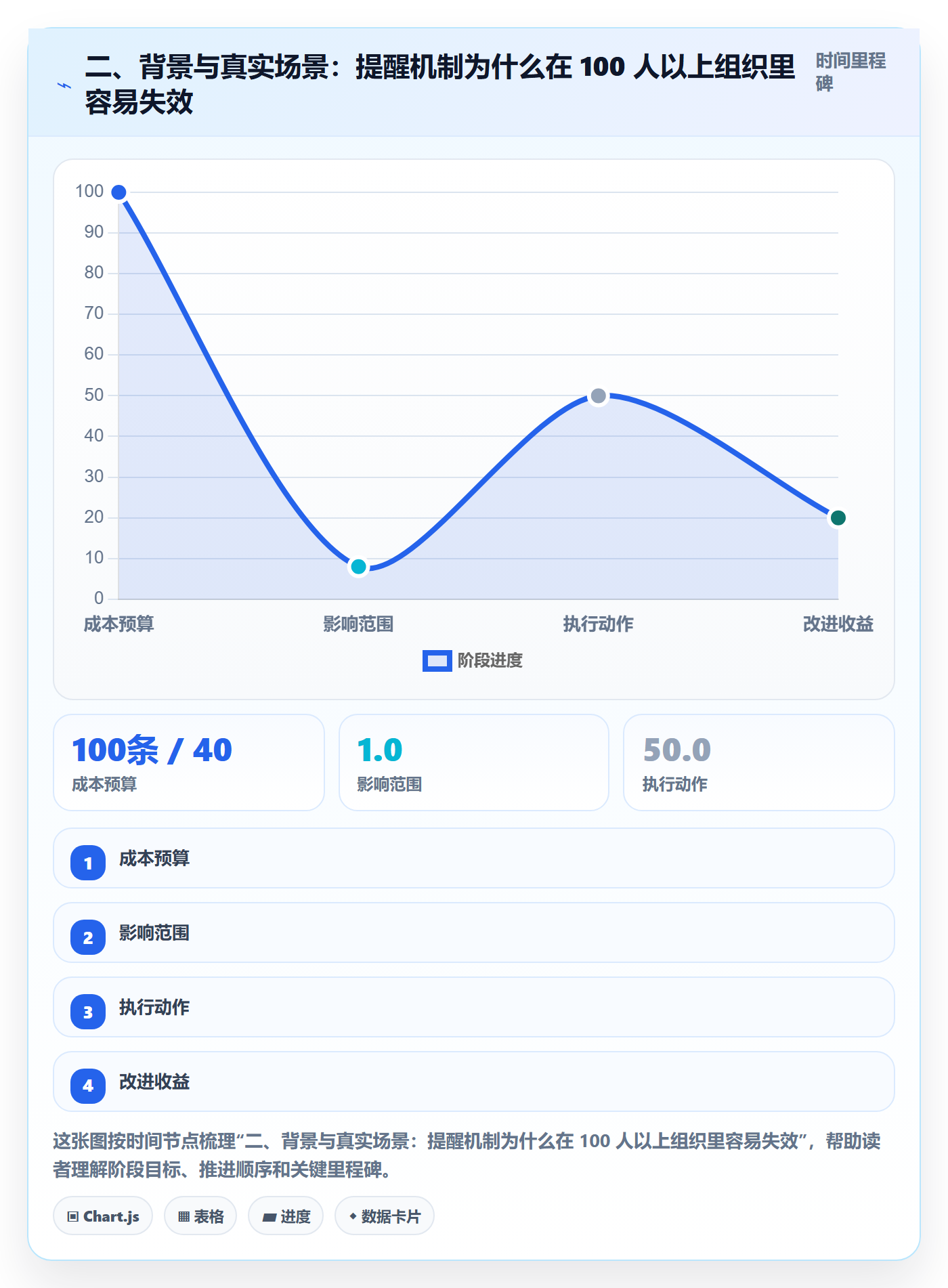Click the 成本预算 x-axis label
The image size is (948, 1288).
(x=119, y=624)
